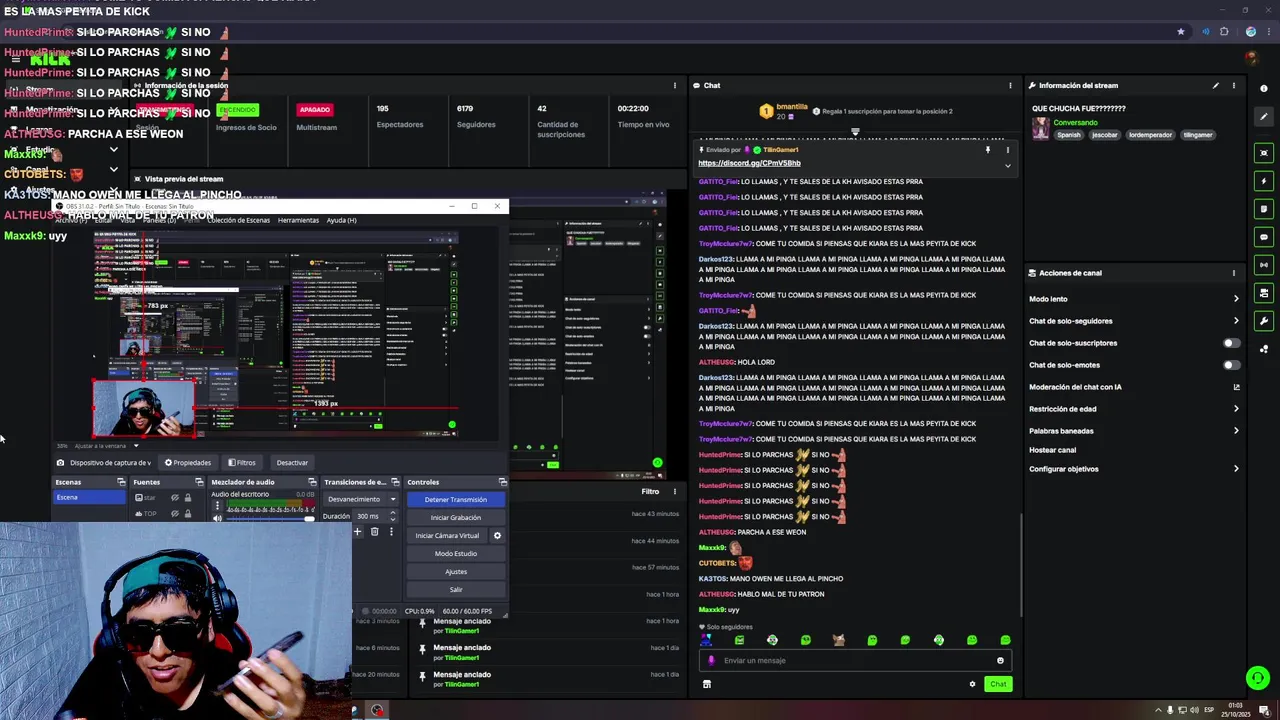Open chat settings gear icon
This screenshot has width=1280, height=720.
click(x=972, y=684)
